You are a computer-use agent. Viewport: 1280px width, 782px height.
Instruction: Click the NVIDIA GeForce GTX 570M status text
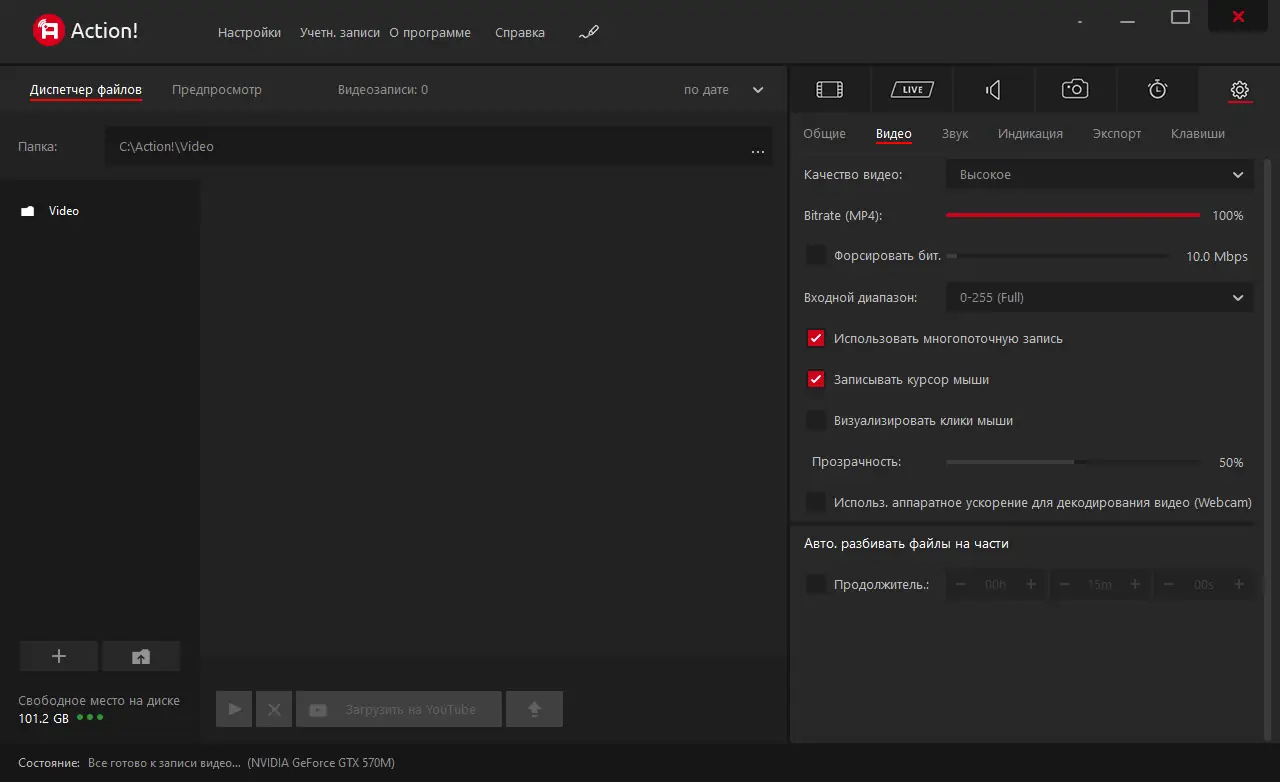tap(321, 763)
